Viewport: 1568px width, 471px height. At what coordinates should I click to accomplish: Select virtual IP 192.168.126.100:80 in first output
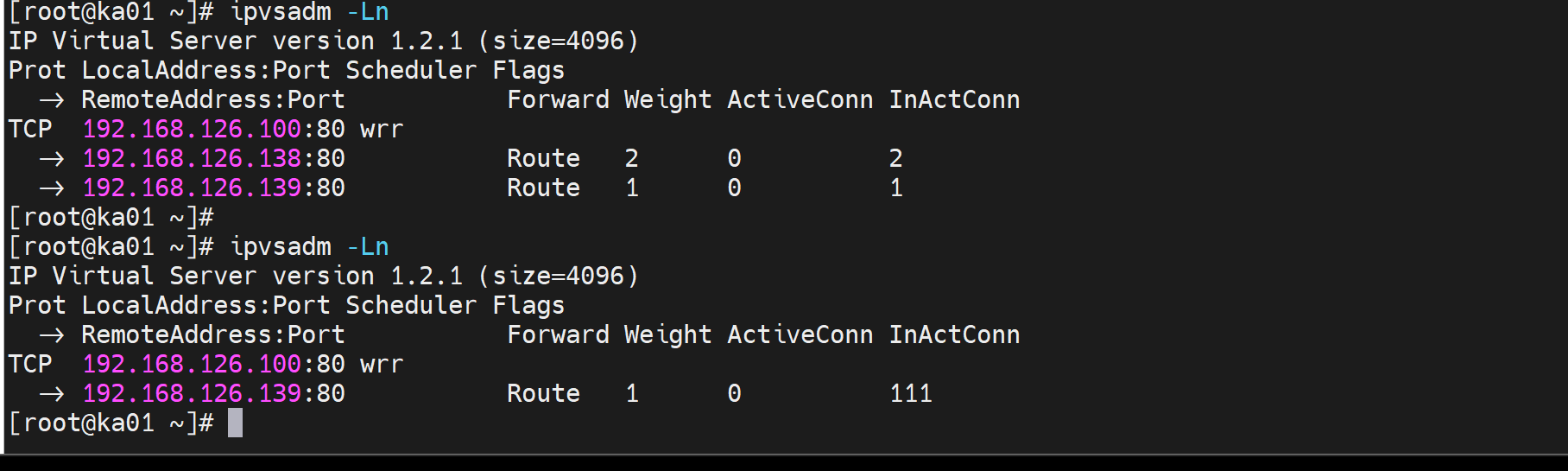(213, 130)
